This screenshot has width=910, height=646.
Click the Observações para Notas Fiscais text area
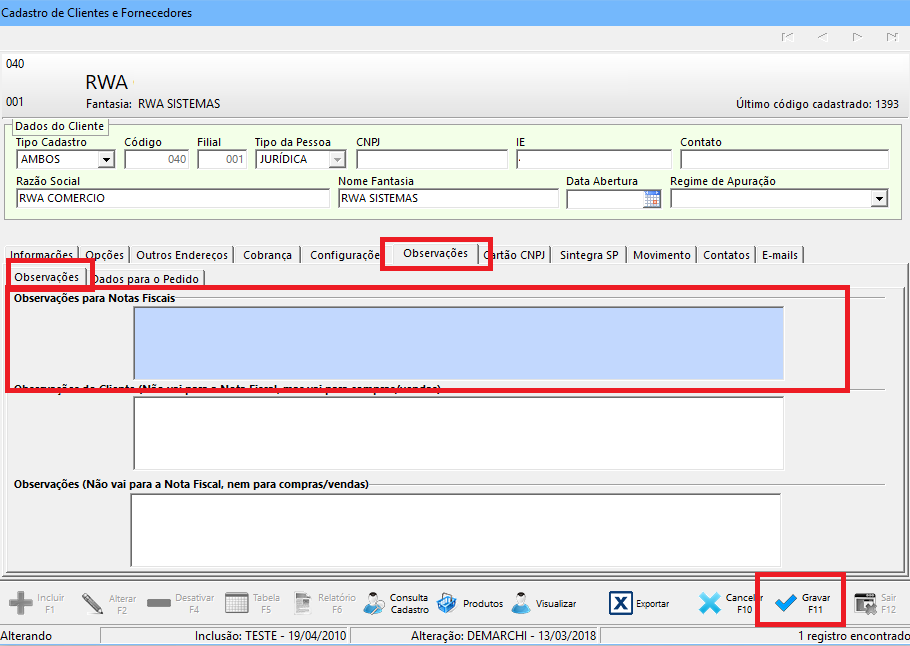458,344
